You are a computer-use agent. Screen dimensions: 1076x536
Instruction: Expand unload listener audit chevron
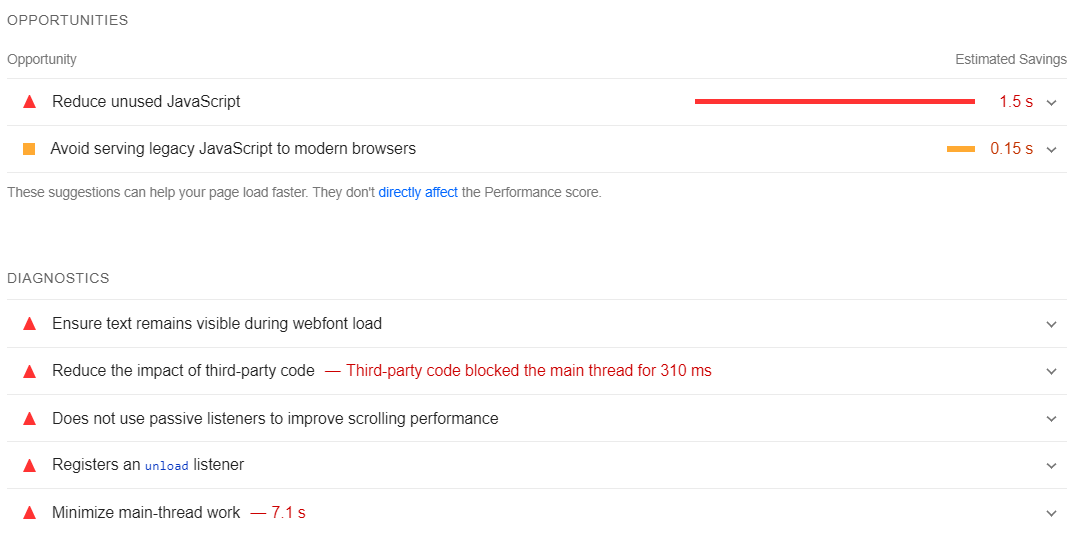1051,465
